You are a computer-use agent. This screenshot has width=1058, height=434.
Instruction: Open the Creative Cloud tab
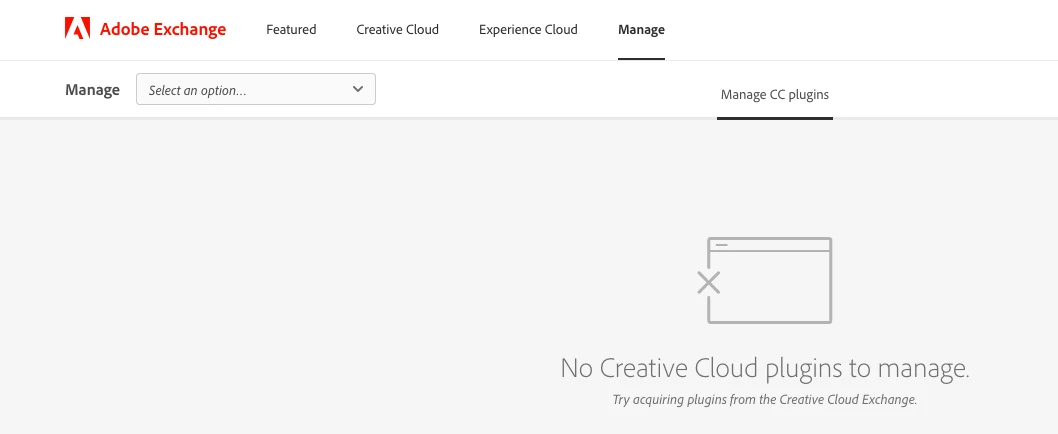coord(397,30)
